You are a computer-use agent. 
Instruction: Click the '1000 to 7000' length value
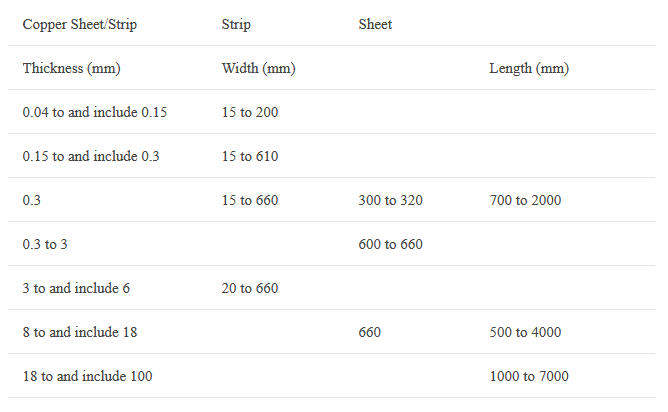[529, 376]
